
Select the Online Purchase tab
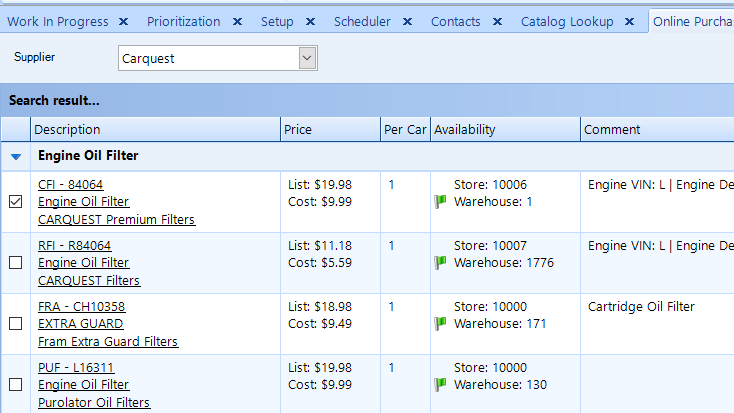click(x=693, y=22)
